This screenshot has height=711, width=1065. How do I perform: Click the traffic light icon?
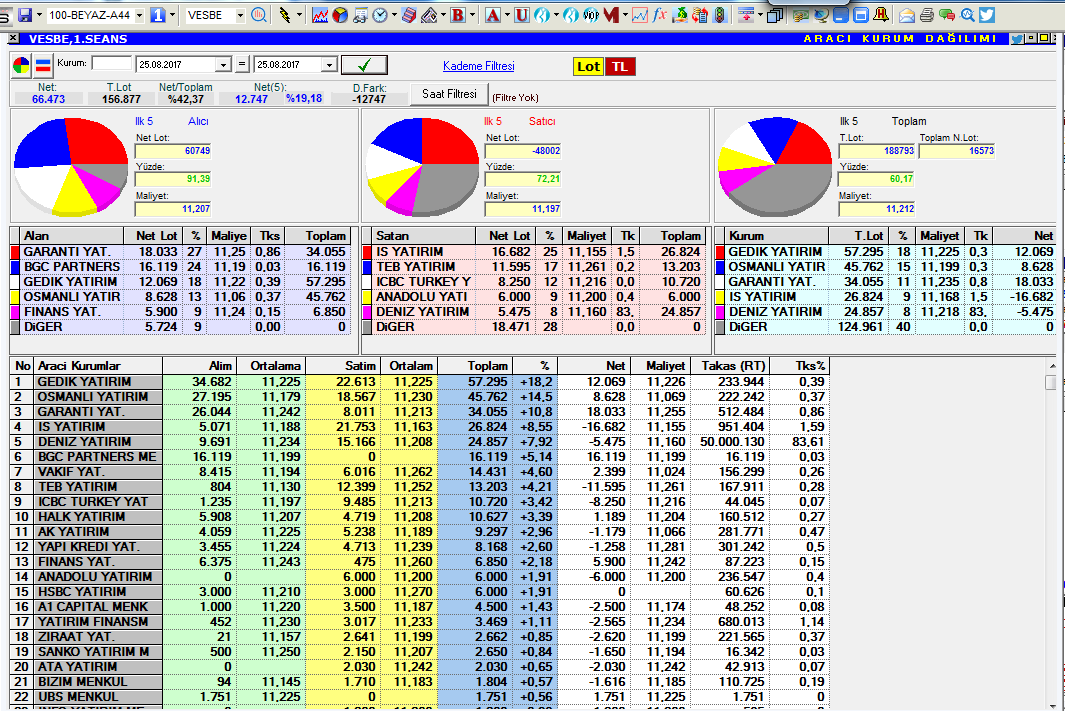point(720,14)
